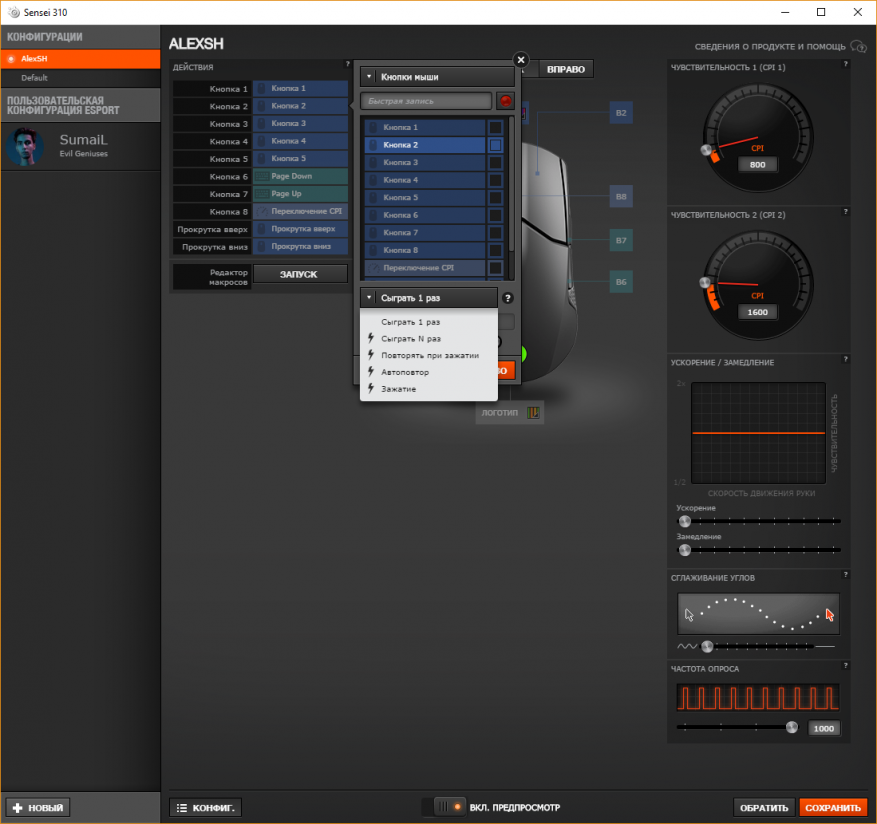Tick the checkbox next to Кнопка 3

[x=496, y=163]
